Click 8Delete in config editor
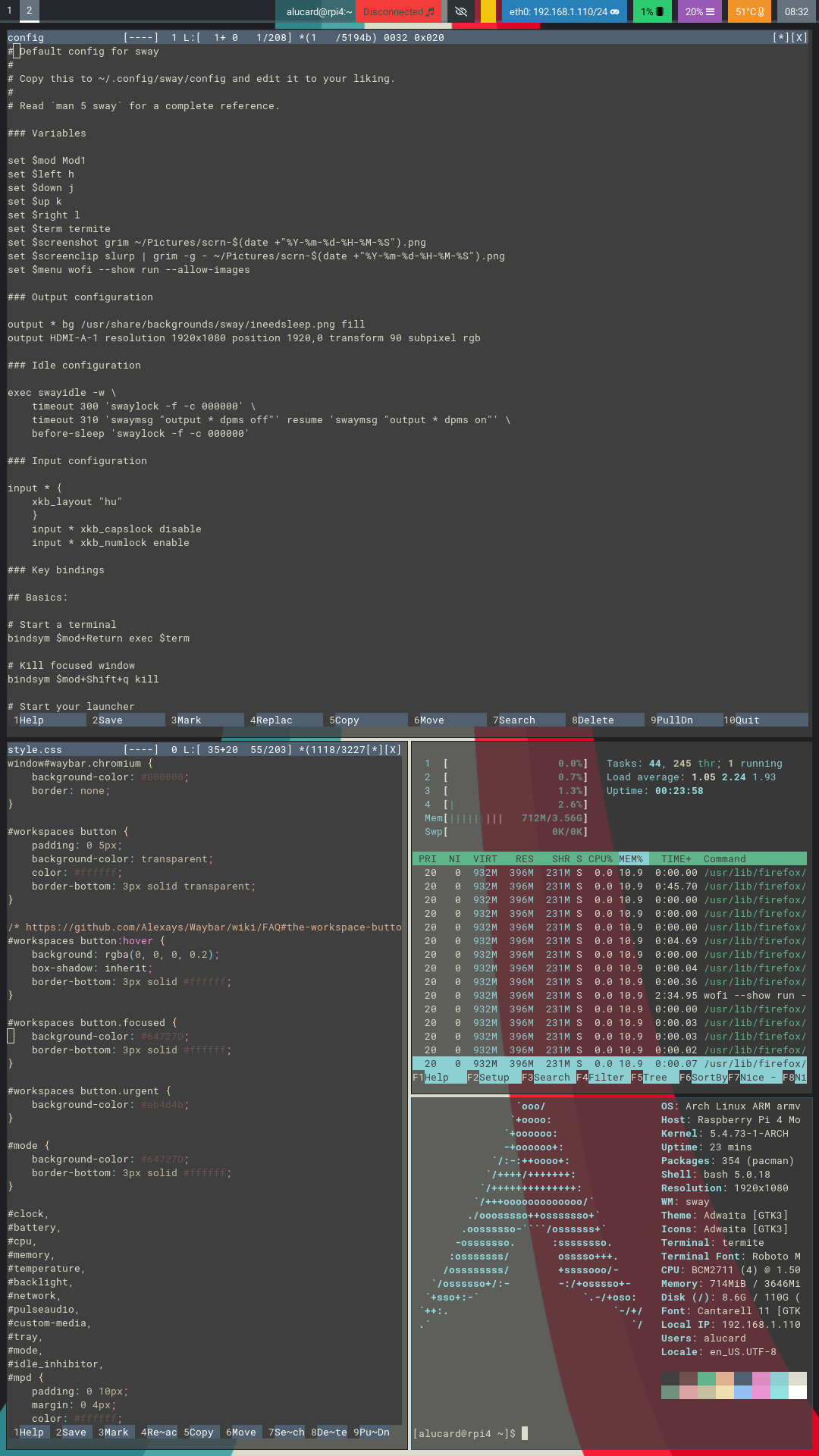This screenshot has height=1456, width=819. click(605, 720)
